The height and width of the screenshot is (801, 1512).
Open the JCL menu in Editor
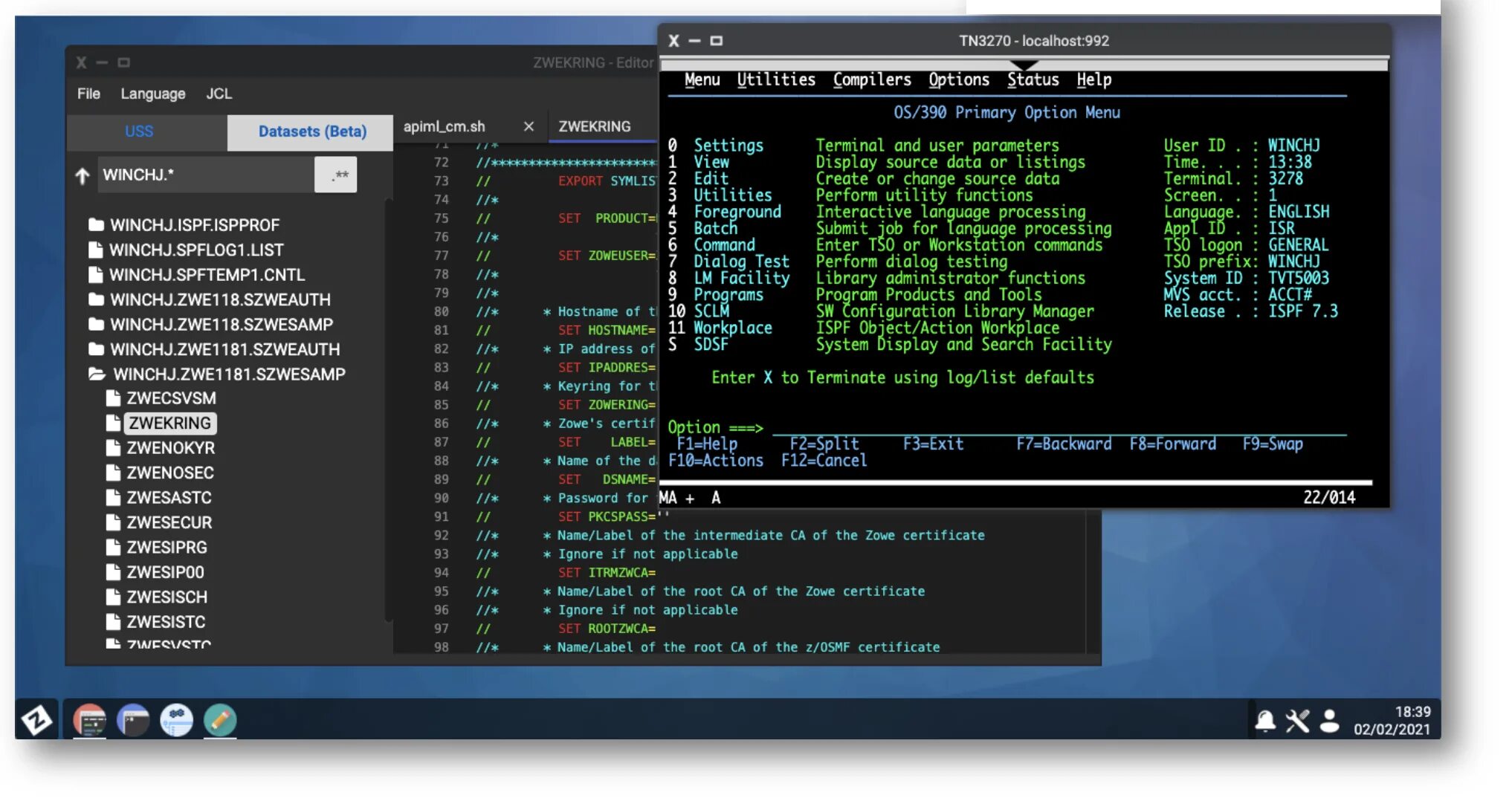219,94
